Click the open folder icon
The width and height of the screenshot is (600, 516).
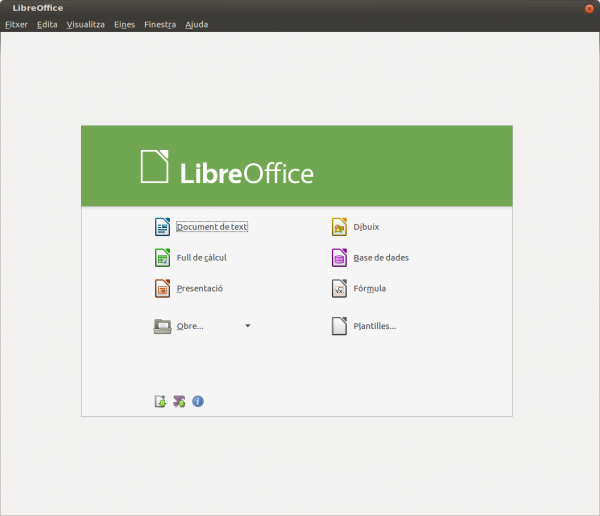[162, 326]
